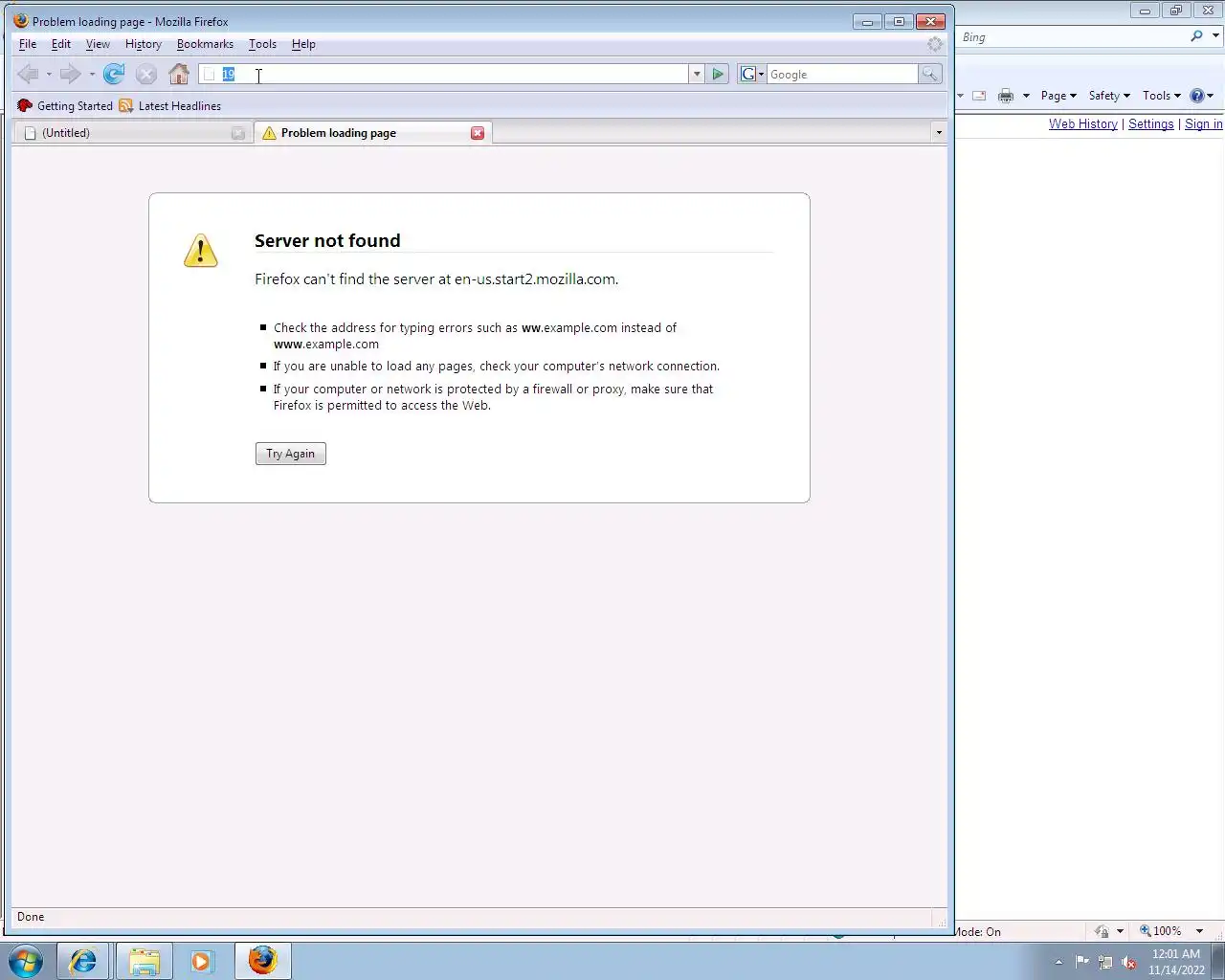Open the File menu
This screenshot has width=1225, height=980.
pyautogui.click(x=28, y=44)
